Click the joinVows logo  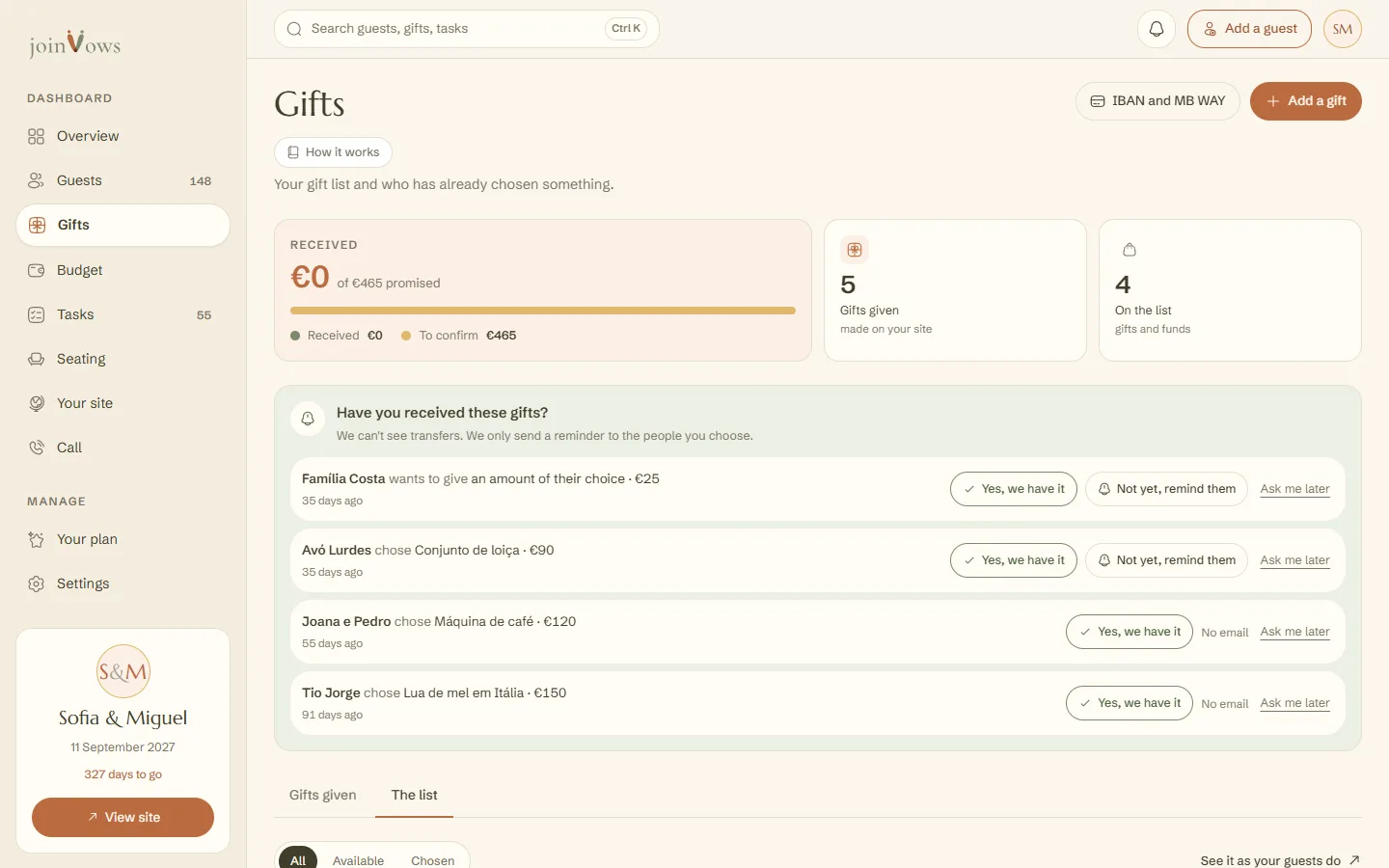click(74, 43)
